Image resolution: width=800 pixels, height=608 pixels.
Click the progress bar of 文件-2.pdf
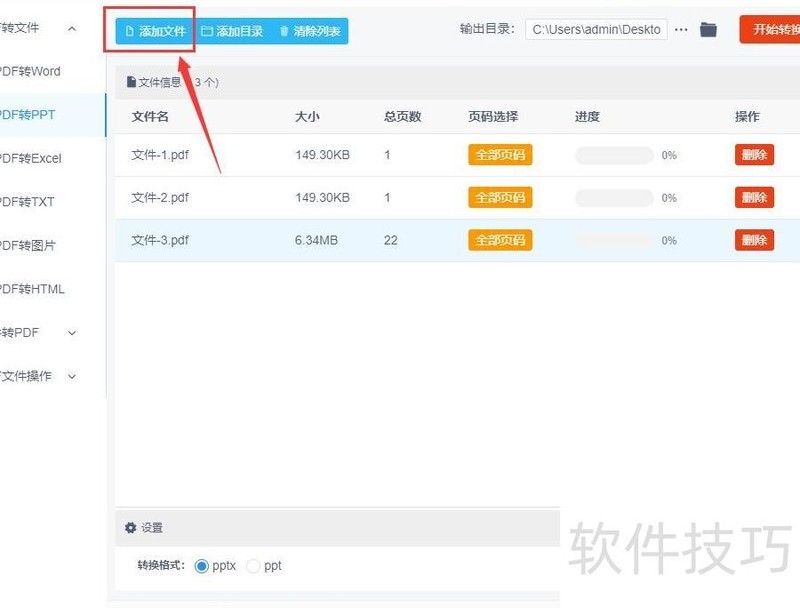[x=614, y=198]
